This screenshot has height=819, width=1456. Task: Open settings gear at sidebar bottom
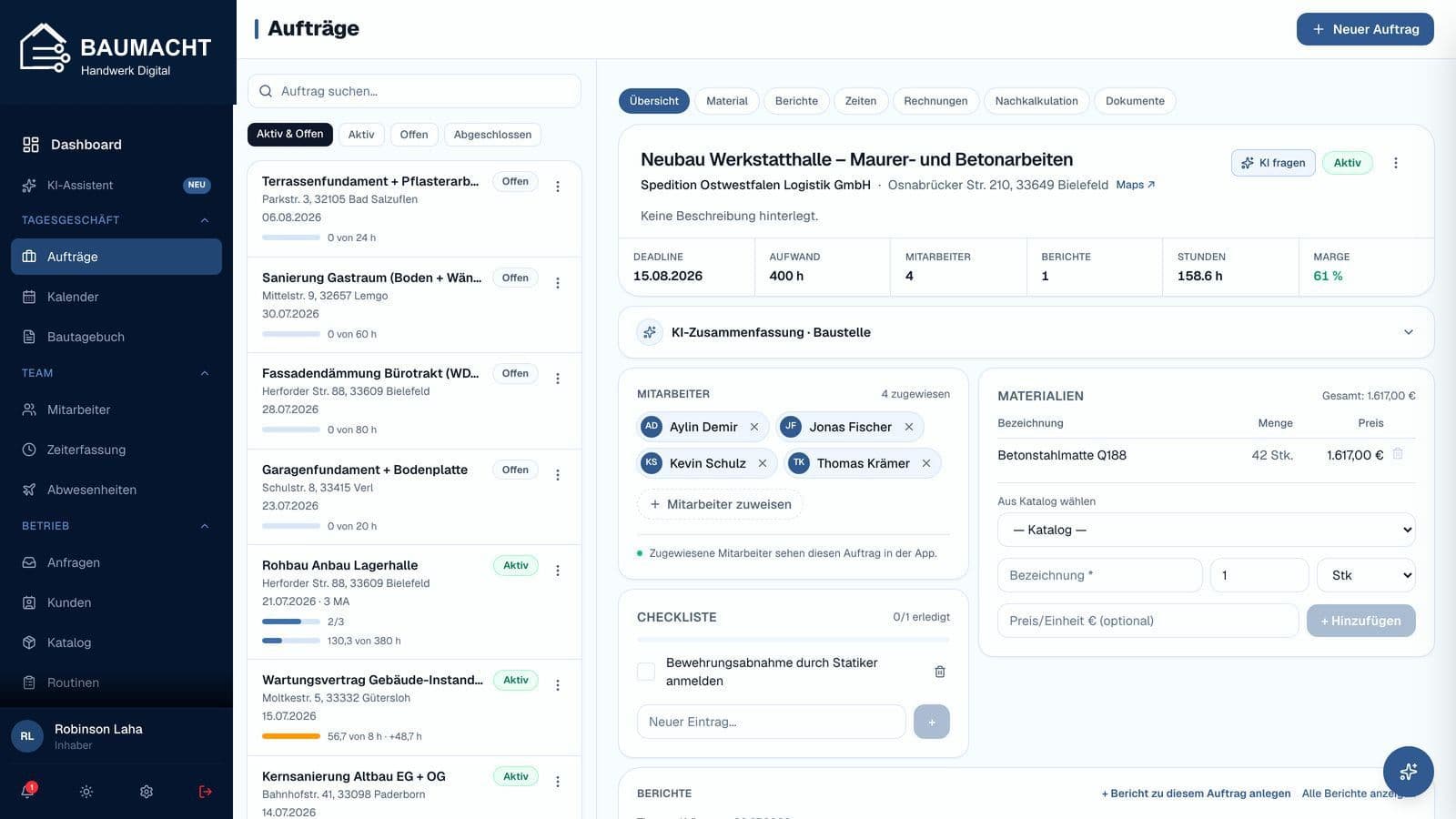coord(147,792)
